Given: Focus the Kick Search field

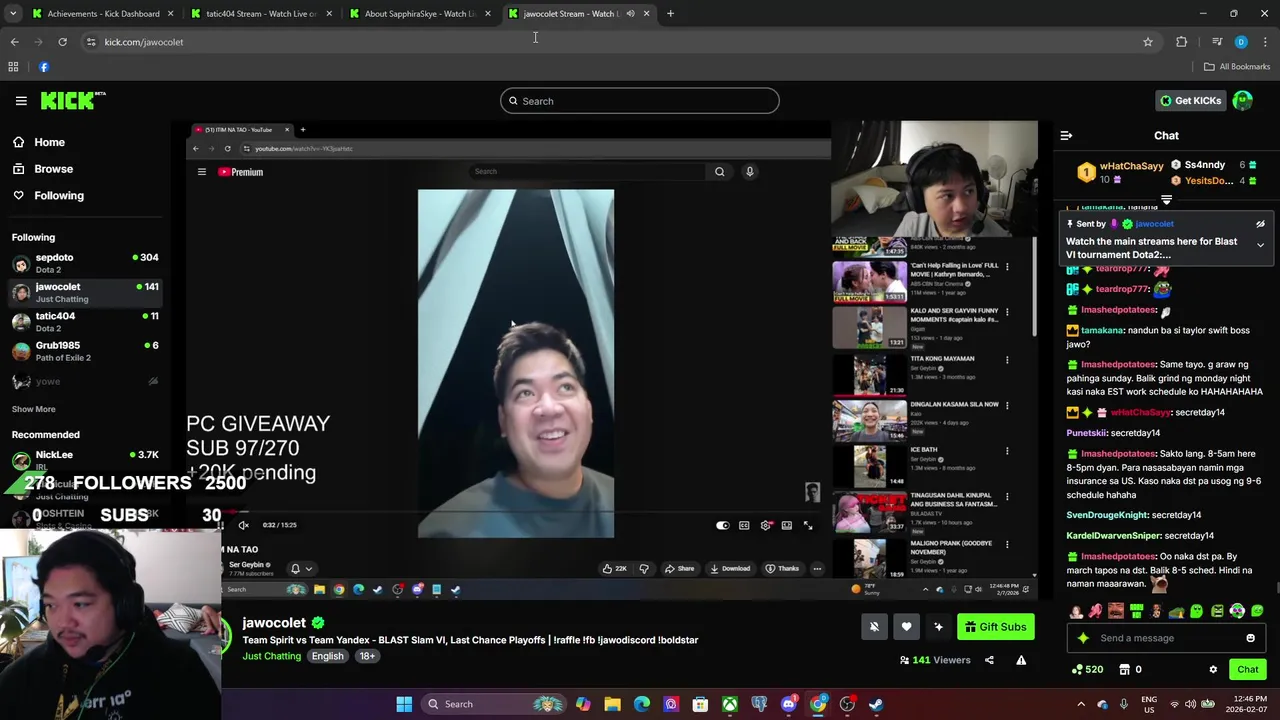Looking at the screenshot, I should coord(640,101).
